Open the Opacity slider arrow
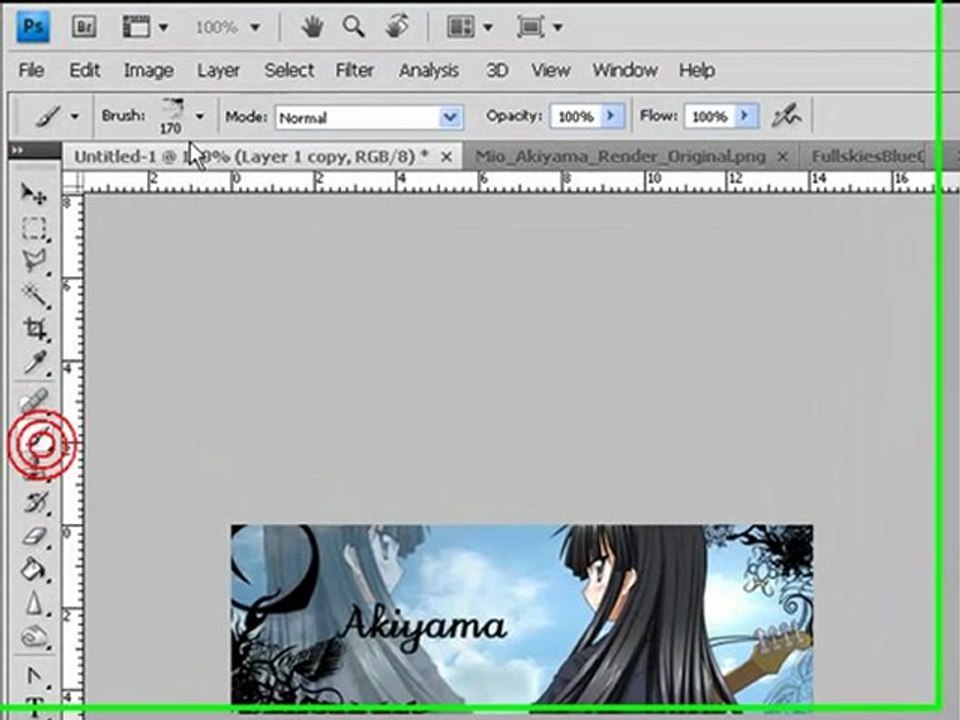 [x=612, y=116]
